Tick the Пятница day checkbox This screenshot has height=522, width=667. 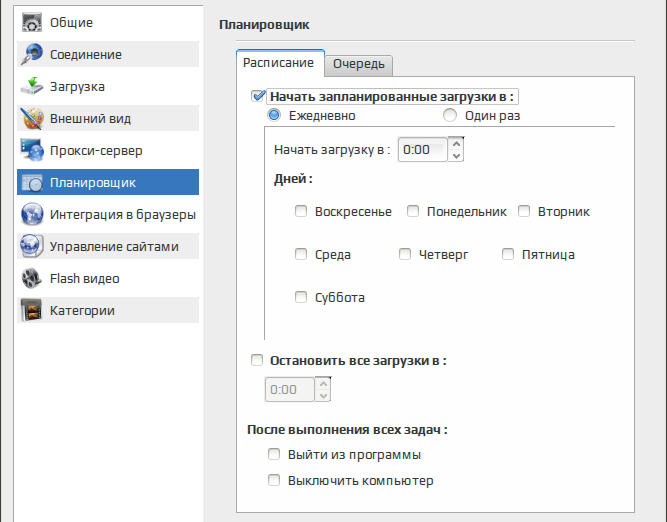click(x=508, y=254)
